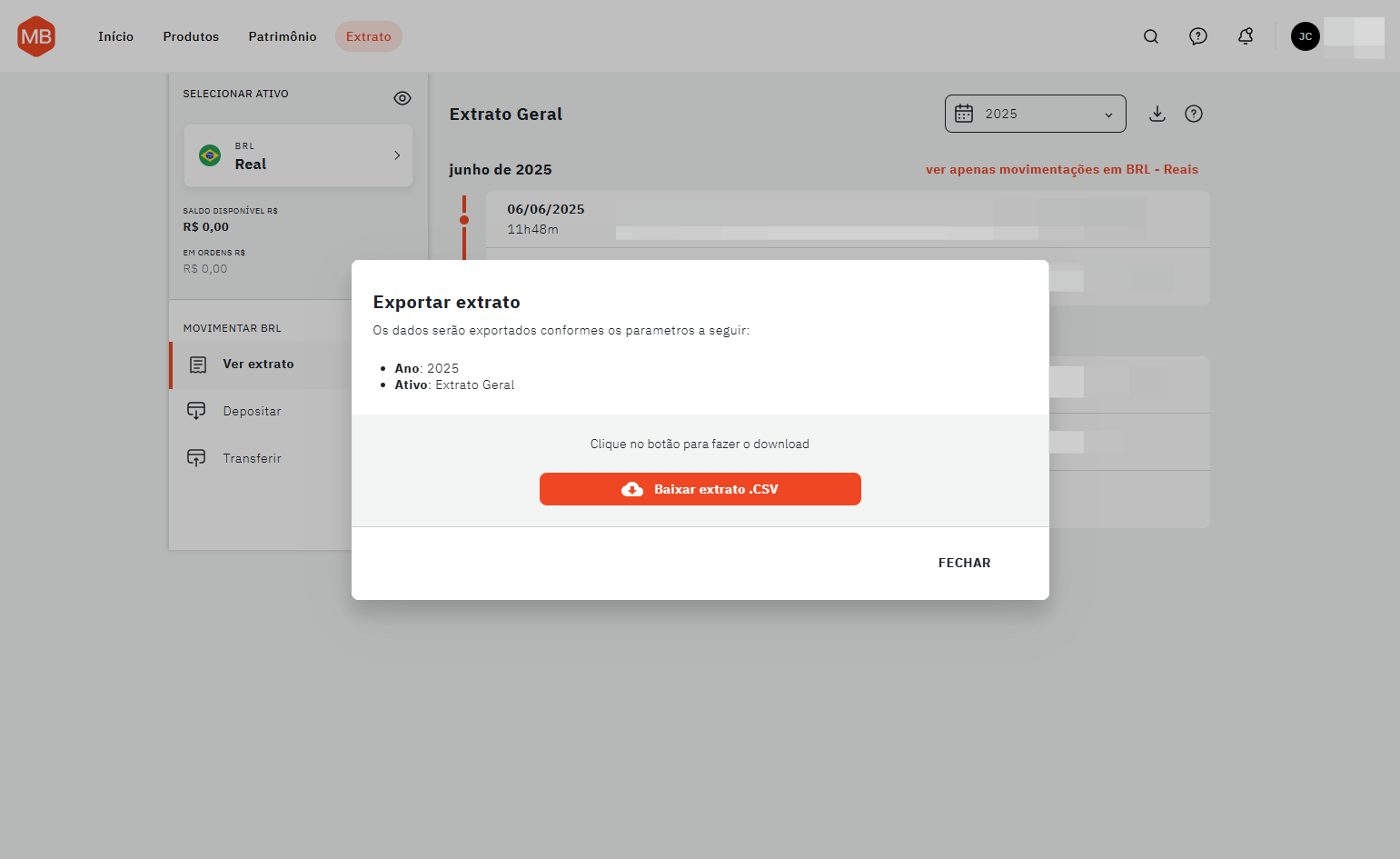Click the Transferir icon
1400x859 pixels.
coord(196,458)
